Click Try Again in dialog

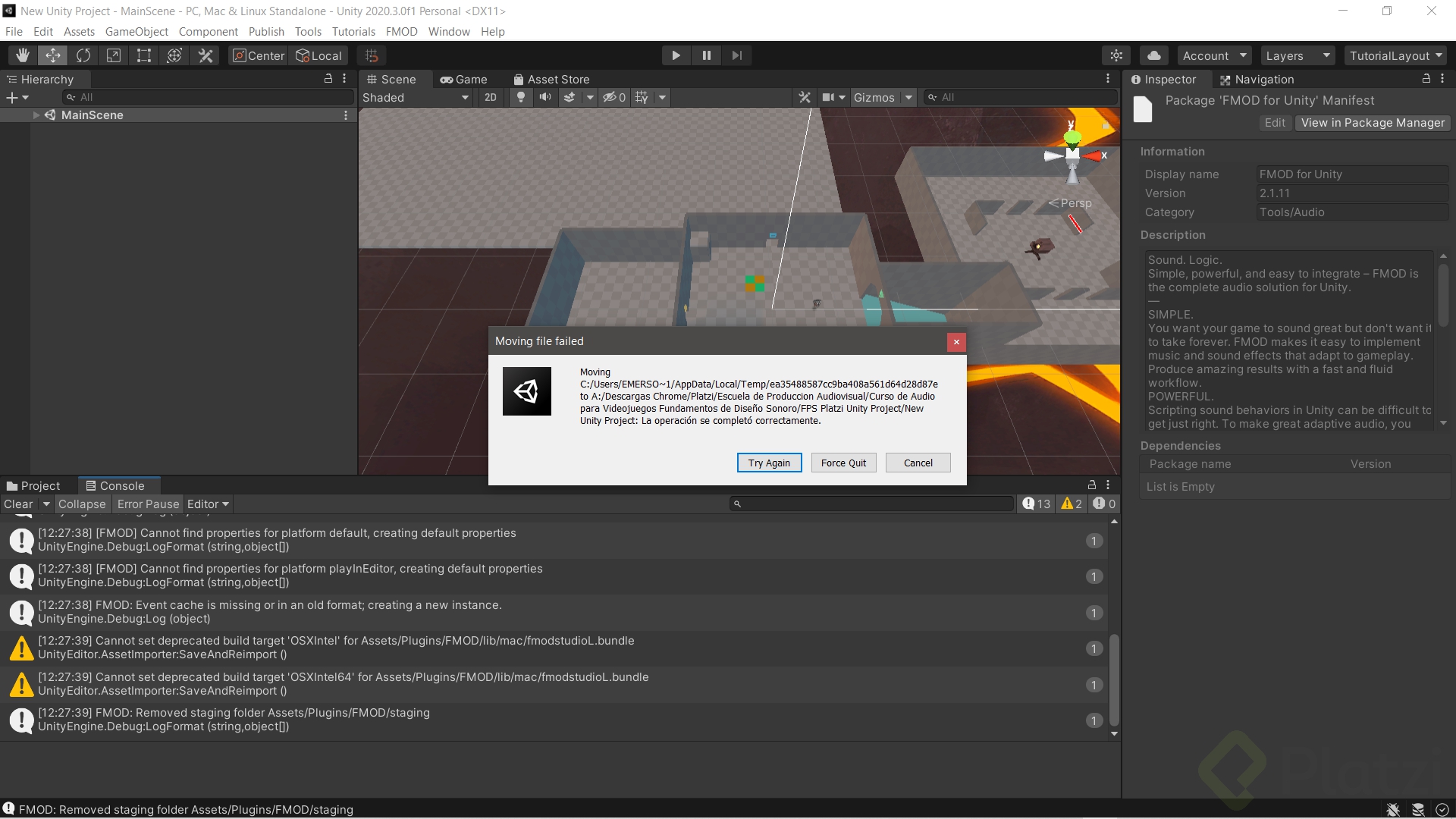pos(769,463)
